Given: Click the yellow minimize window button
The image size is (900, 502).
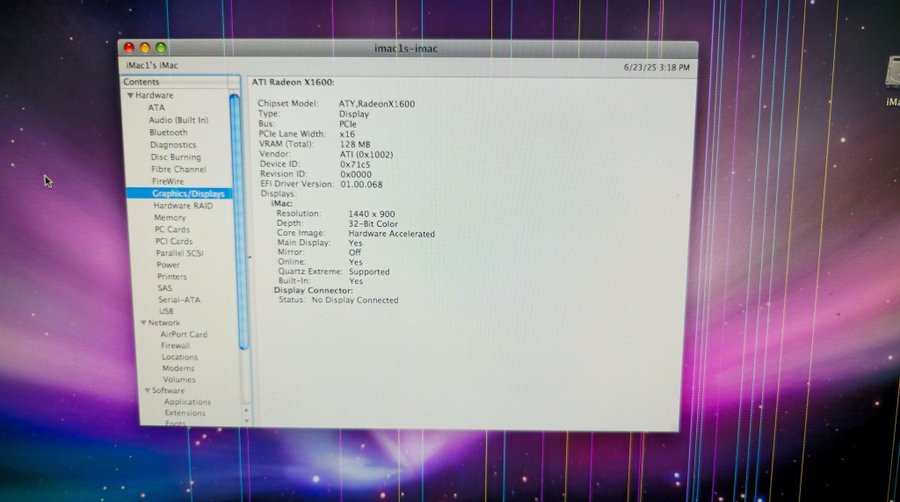Looking at the screenshot, I should 145,48.
